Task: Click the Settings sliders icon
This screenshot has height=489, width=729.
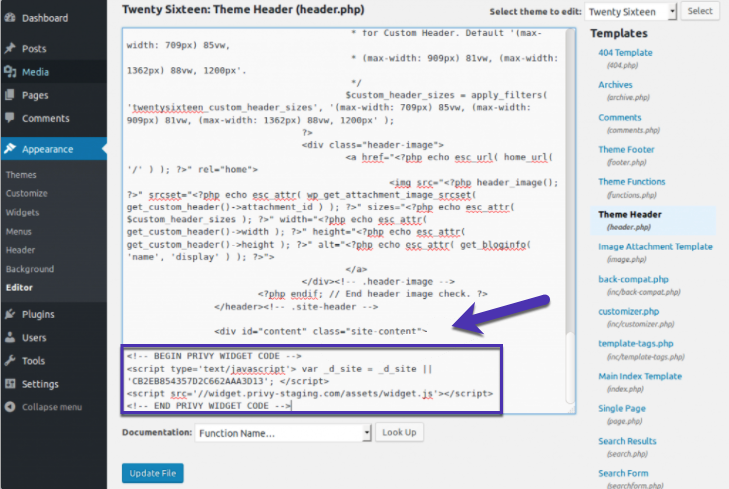Action: 10,384
